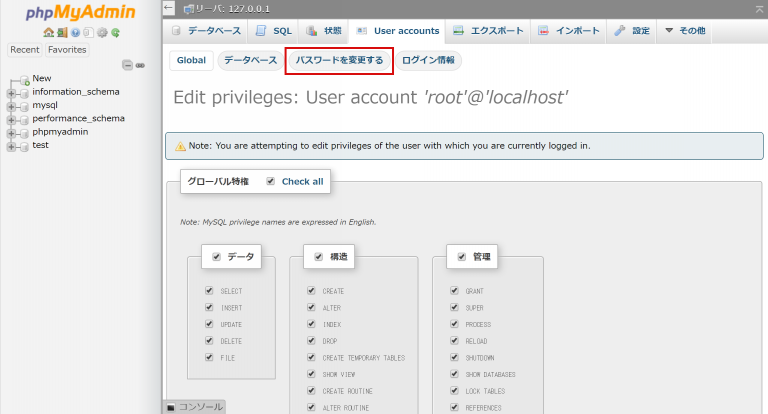Expand the information_schema database node
This screenshot has height=414, width=768.
pos(11,92)
